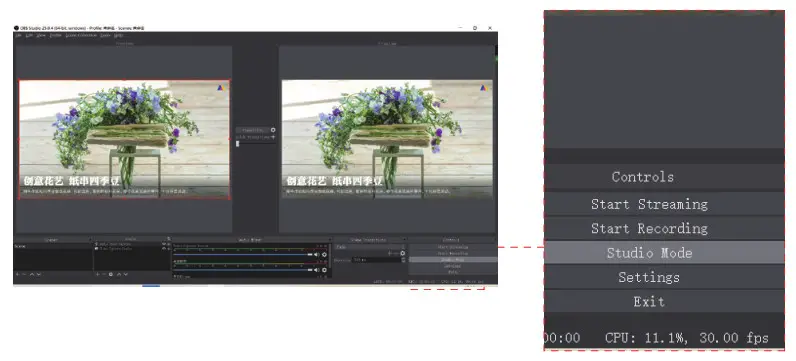Open the Tools menu
This screenshot has height=361, width=796.
105,36
